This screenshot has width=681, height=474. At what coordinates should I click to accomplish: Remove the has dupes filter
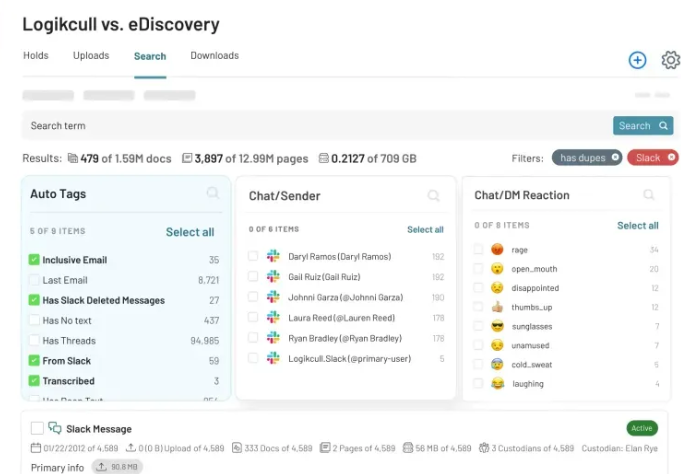click(x=615, y=157)
